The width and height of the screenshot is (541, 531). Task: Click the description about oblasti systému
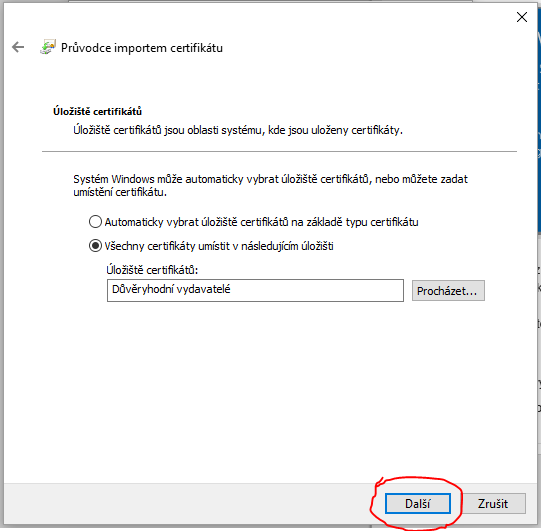(238, 130)
